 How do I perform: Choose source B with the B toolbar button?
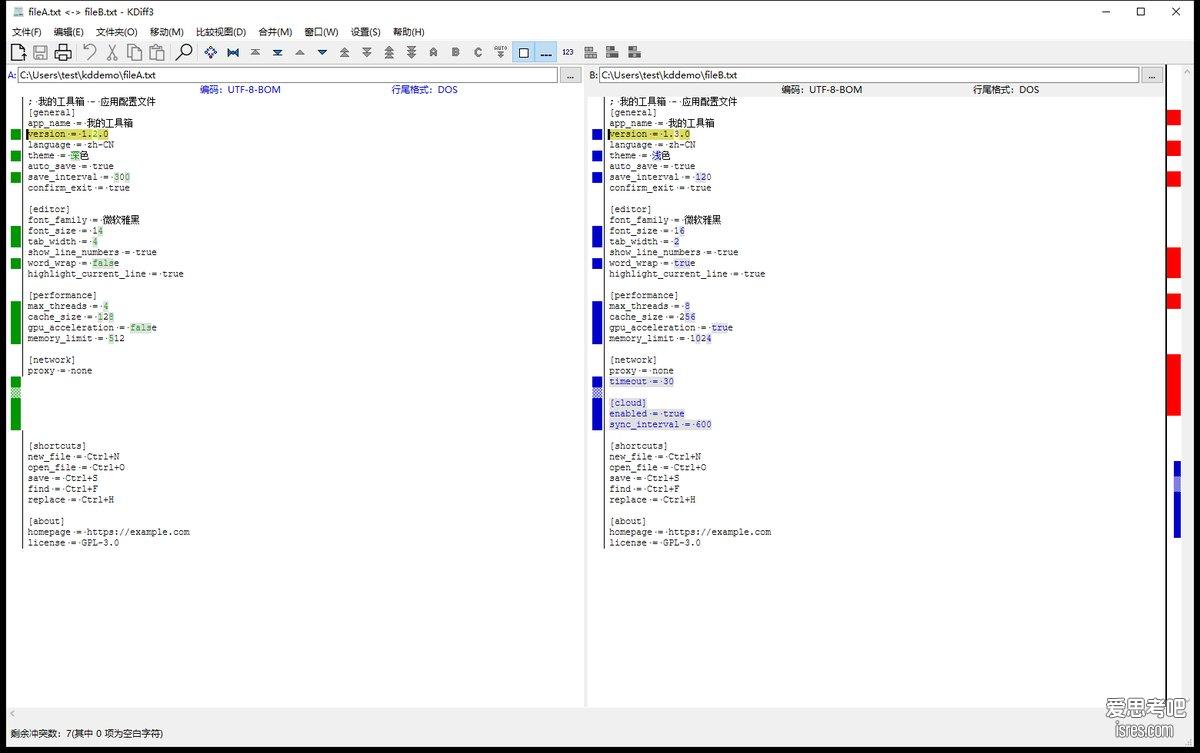(x=456, y=52)
